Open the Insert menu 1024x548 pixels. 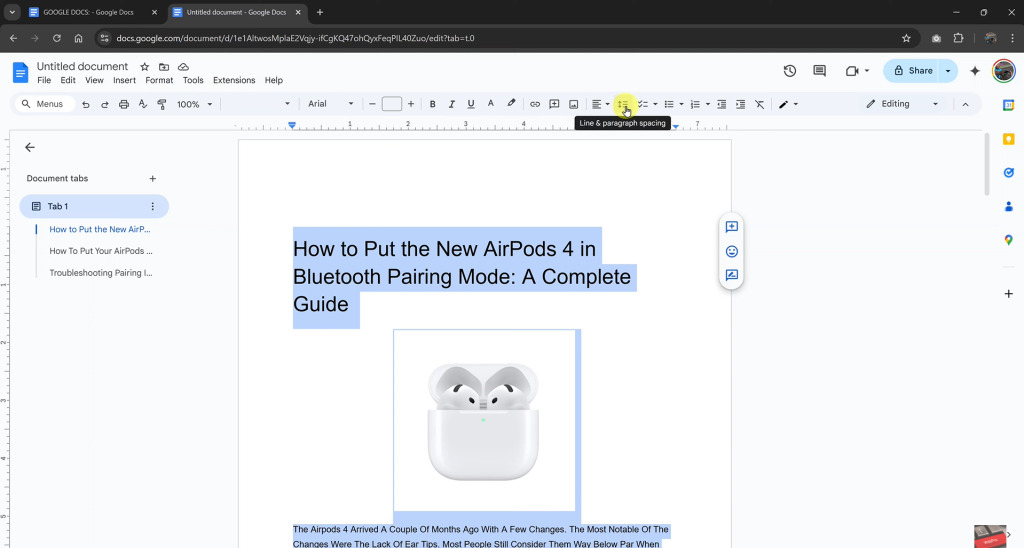pyautogui.click(x=124, y=80)
